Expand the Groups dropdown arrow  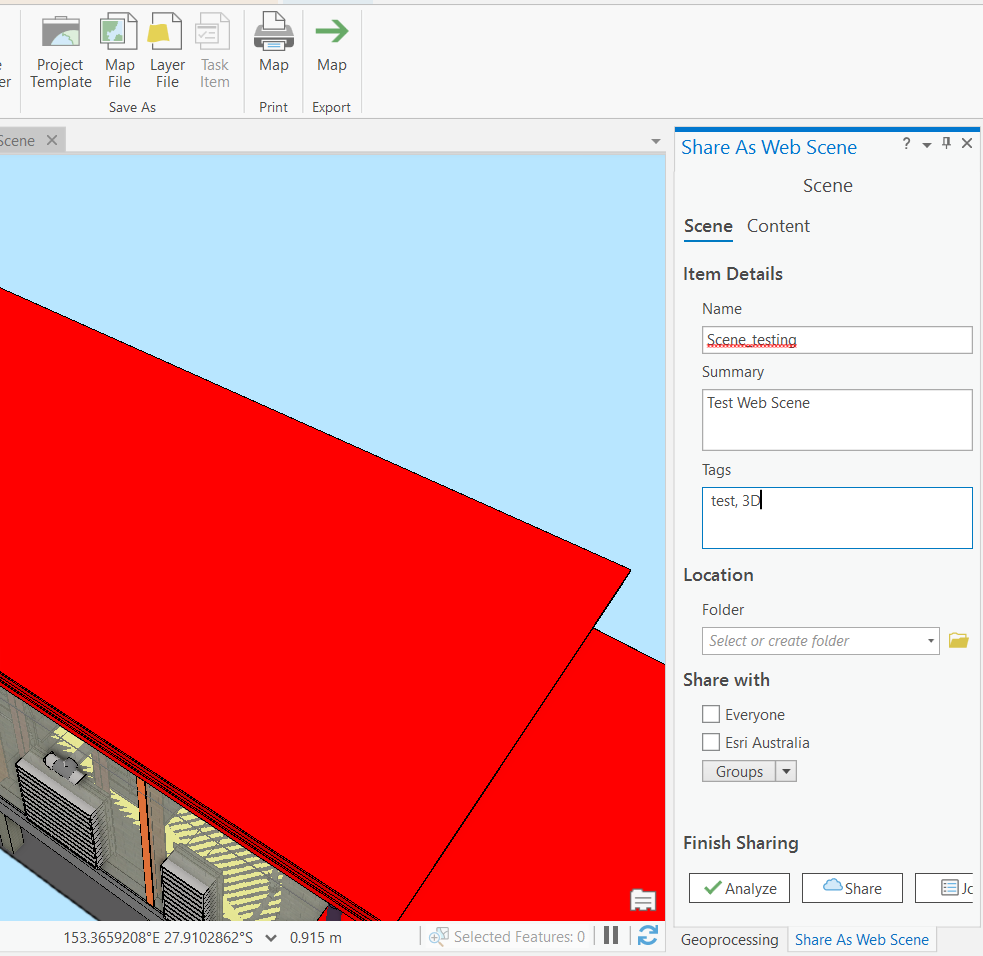click(x=786, y=771)
